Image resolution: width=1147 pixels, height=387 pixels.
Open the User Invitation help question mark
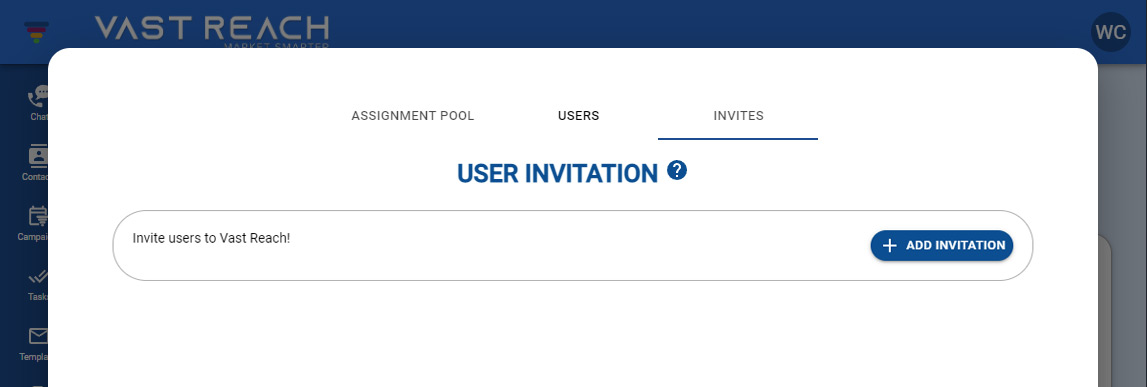coord(677,171)
